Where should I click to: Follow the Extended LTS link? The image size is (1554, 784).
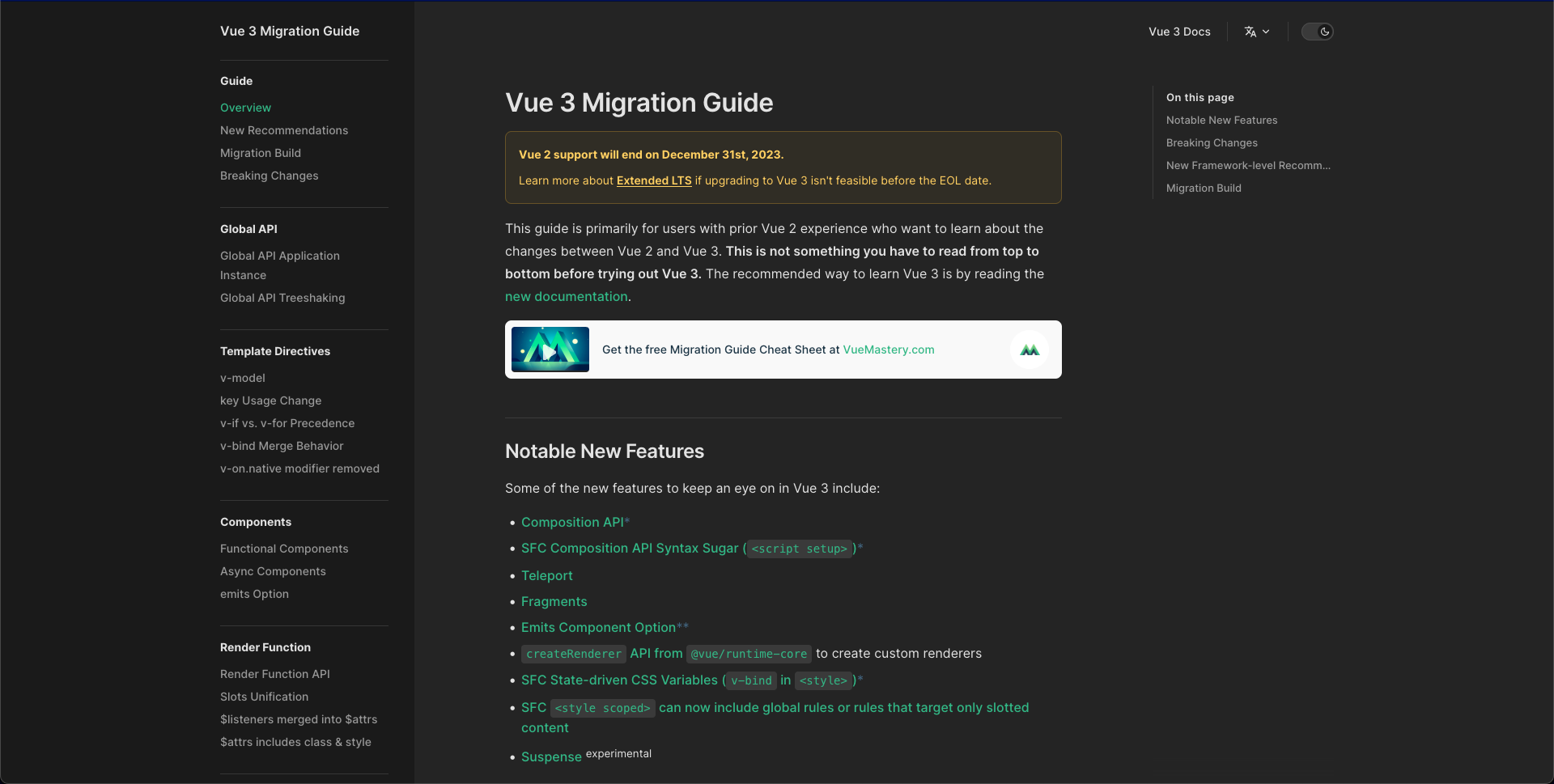click(x=654, y=180)
